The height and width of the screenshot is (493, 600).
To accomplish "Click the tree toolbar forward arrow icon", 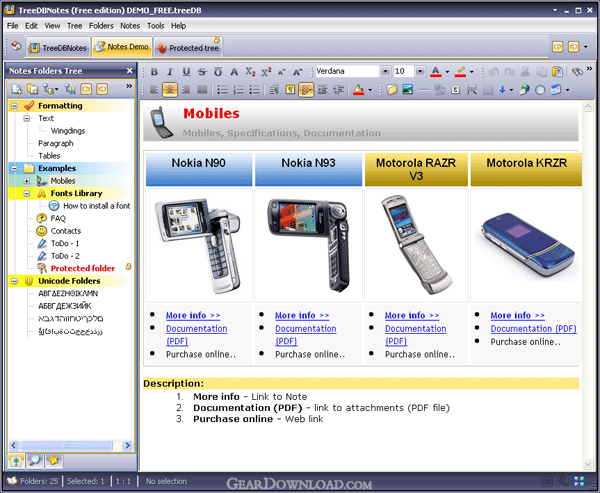I will 102,89.
